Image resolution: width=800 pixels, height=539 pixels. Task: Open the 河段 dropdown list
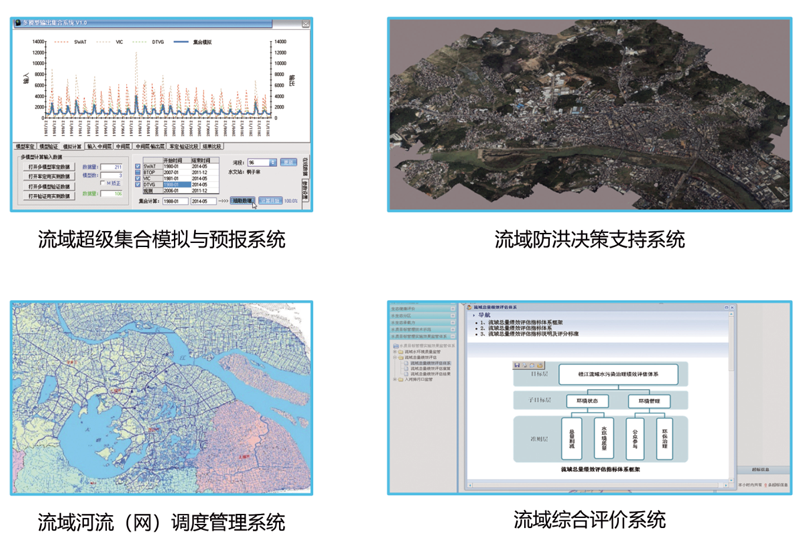point(272,162)
